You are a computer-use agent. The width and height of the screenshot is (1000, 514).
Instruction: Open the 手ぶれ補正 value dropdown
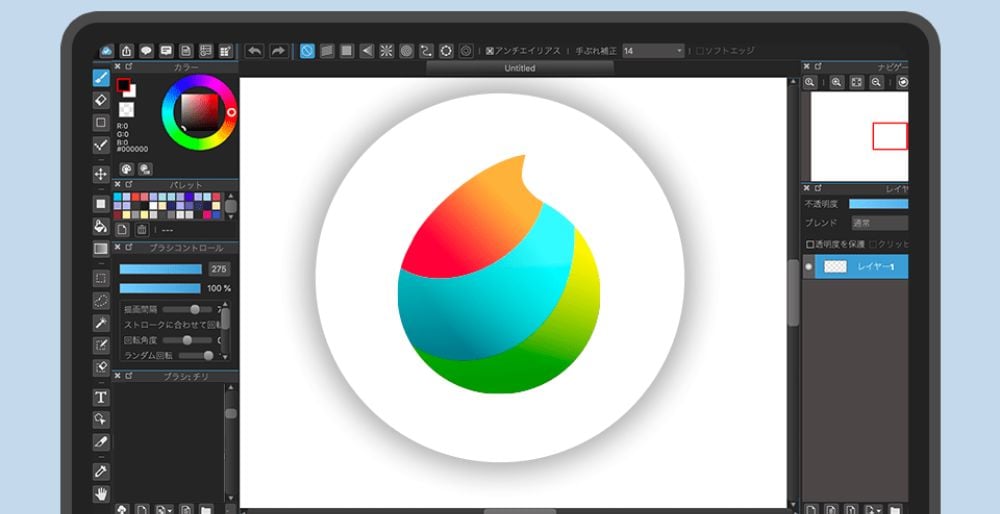click(679, 51)
